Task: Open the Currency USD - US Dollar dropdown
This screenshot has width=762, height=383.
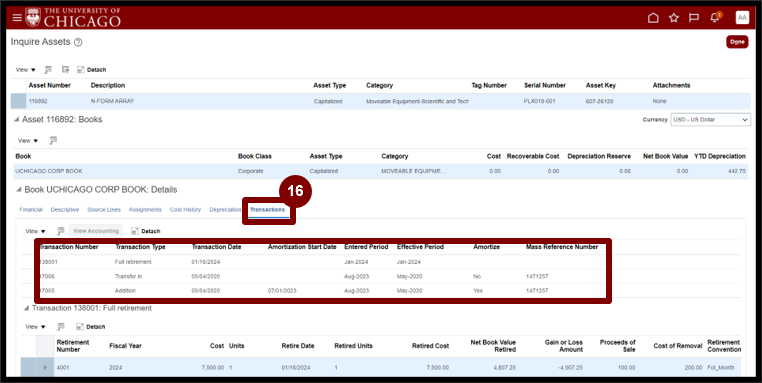Action: click(x=710, y=120)
